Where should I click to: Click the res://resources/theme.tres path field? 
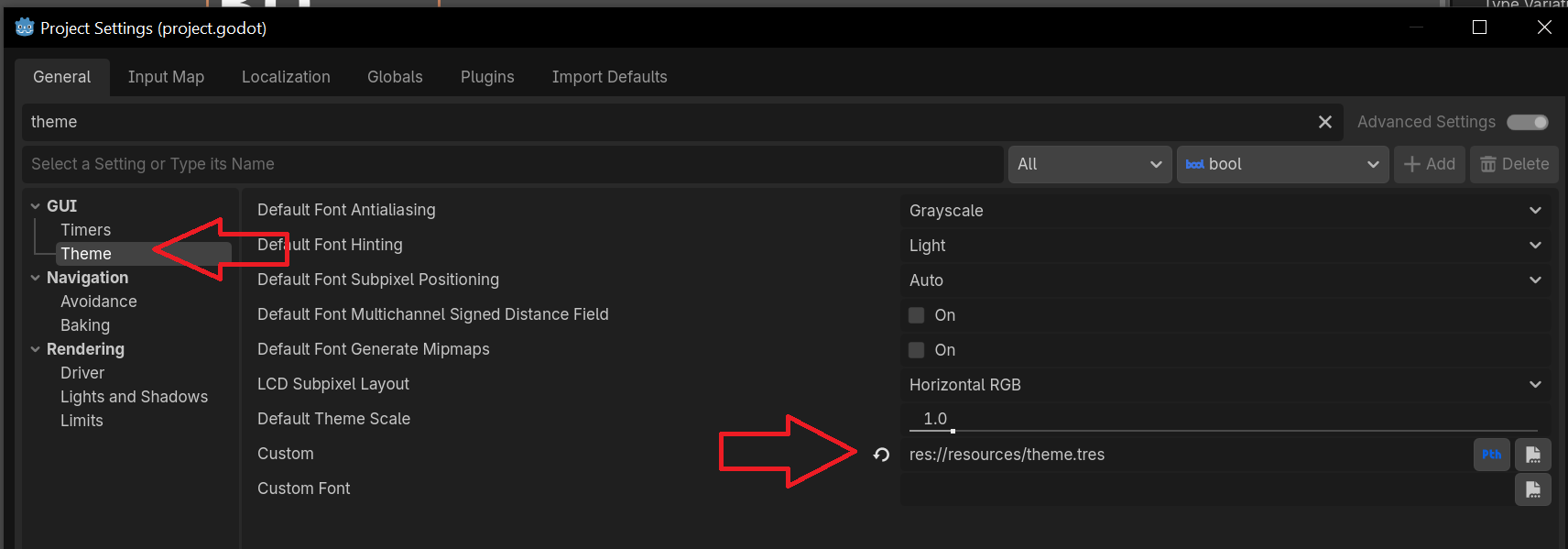pos(1187,455)
